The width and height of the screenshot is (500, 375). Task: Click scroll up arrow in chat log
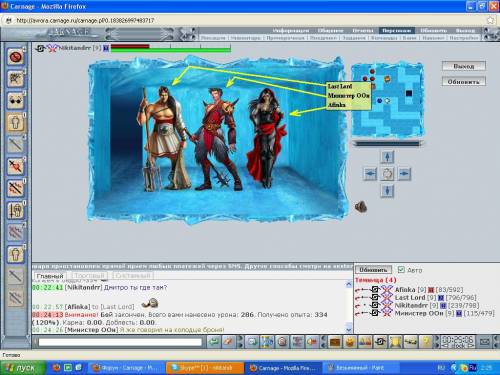(349, 284)
